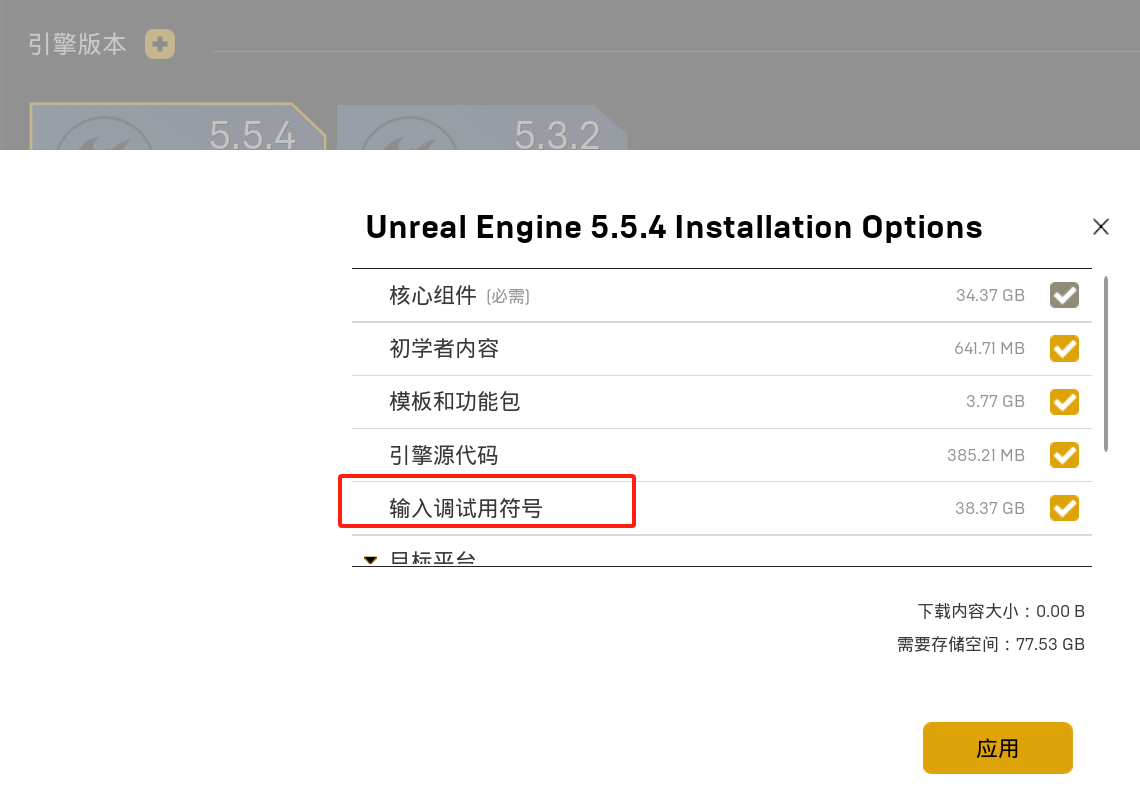Click the 引擎源代码 label
The height and width of the screenshot is (791, 1140).
pos(443,455)
